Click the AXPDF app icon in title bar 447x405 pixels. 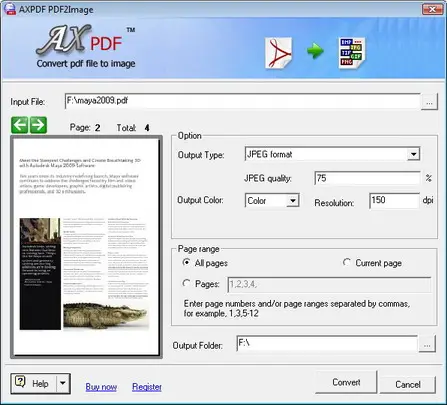pyautogui.click(x=10, y=9)
